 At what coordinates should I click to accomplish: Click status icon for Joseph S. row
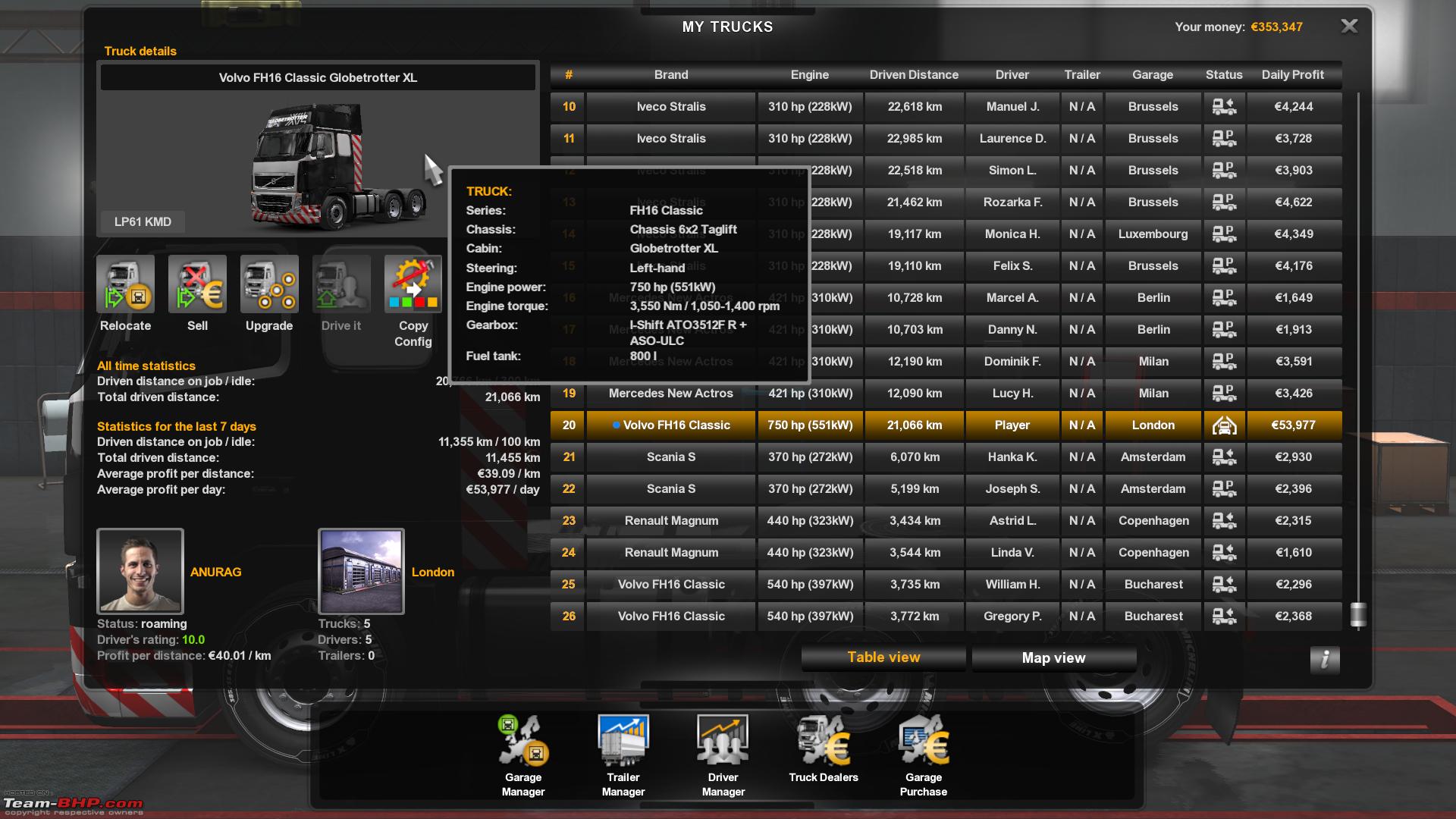click(1224, 489)
